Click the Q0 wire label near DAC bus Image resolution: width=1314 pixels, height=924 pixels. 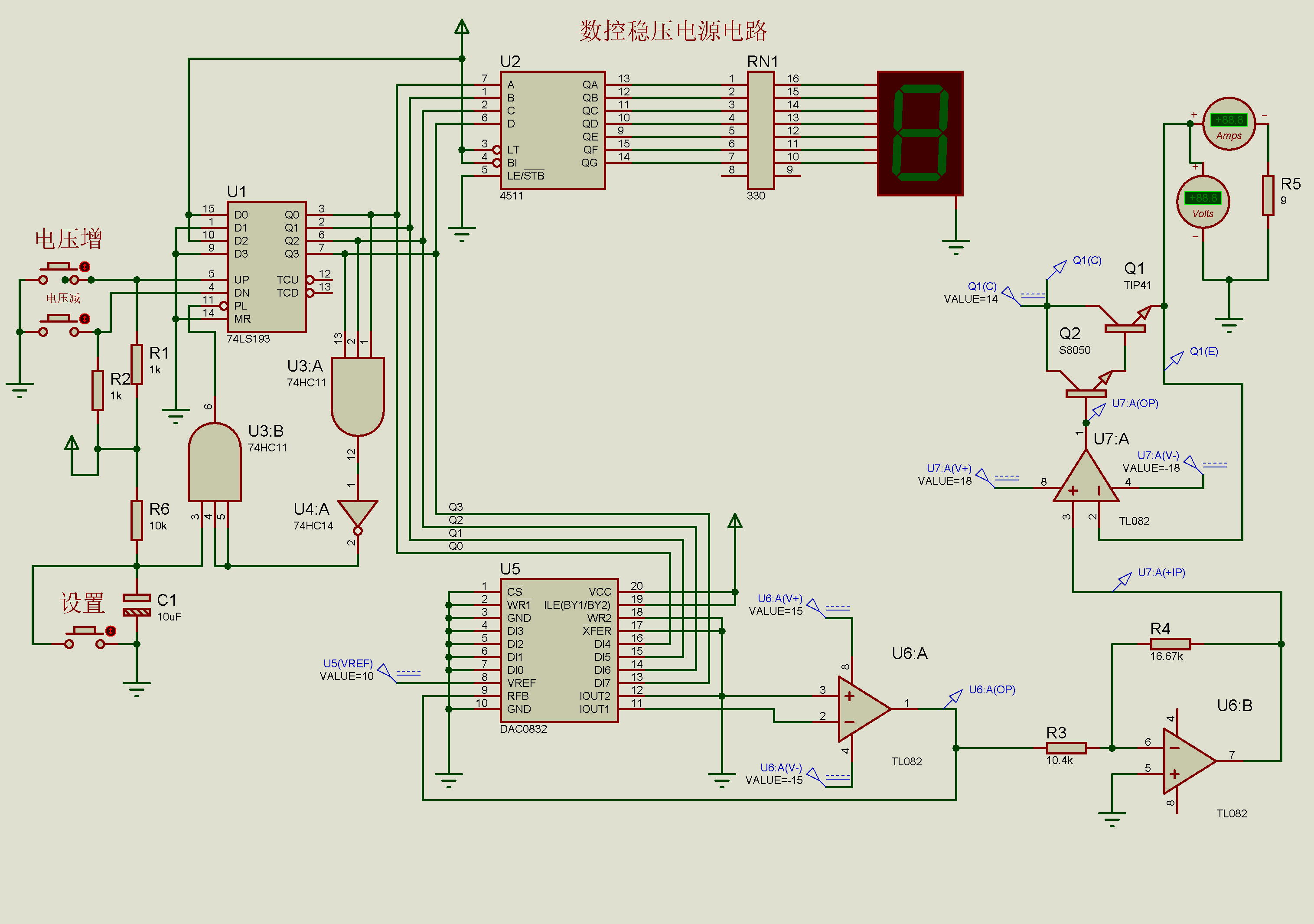456,546
